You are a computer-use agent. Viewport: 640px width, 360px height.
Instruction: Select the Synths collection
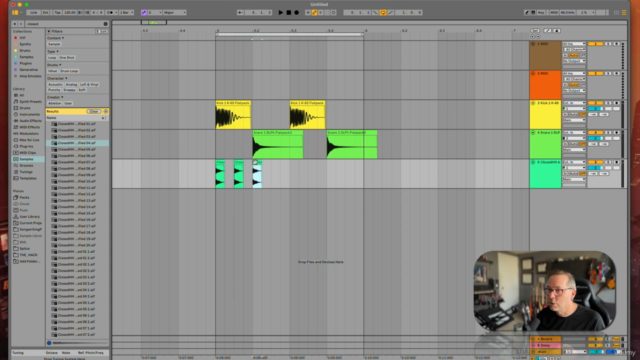coord(25,44)
